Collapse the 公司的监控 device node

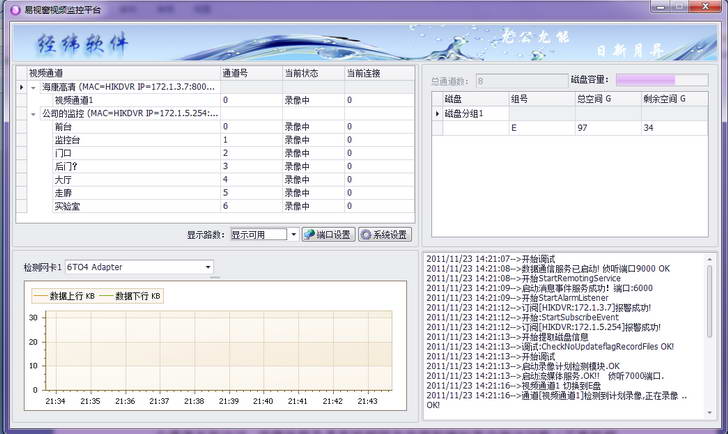tap(33, 114)
